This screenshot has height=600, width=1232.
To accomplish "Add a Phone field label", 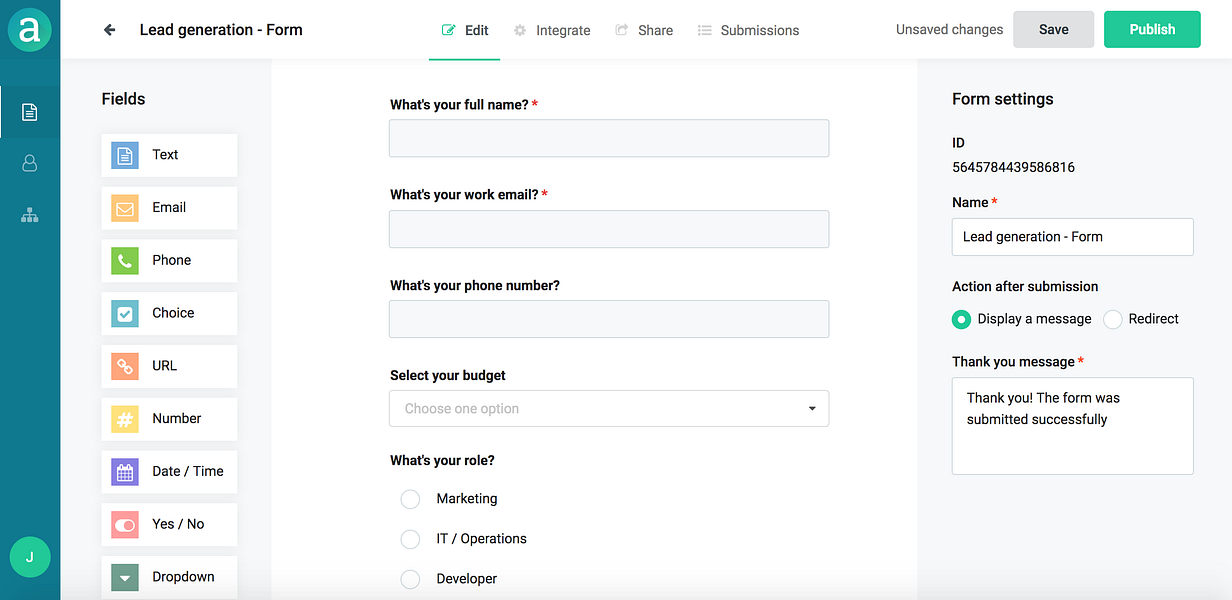I will tap(171, 261).
